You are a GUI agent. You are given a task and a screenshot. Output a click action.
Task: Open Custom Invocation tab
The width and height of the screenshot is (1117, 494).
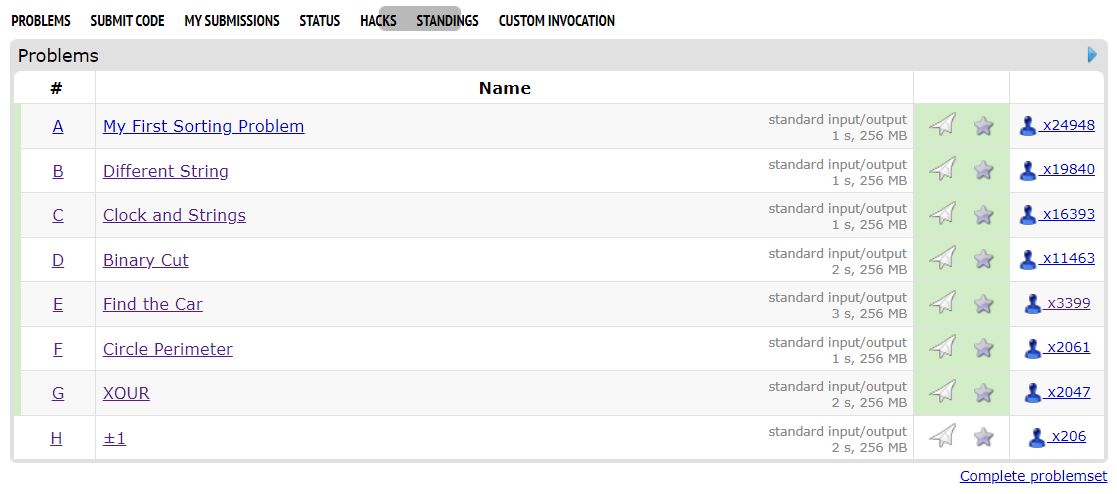tap(556, 20)
